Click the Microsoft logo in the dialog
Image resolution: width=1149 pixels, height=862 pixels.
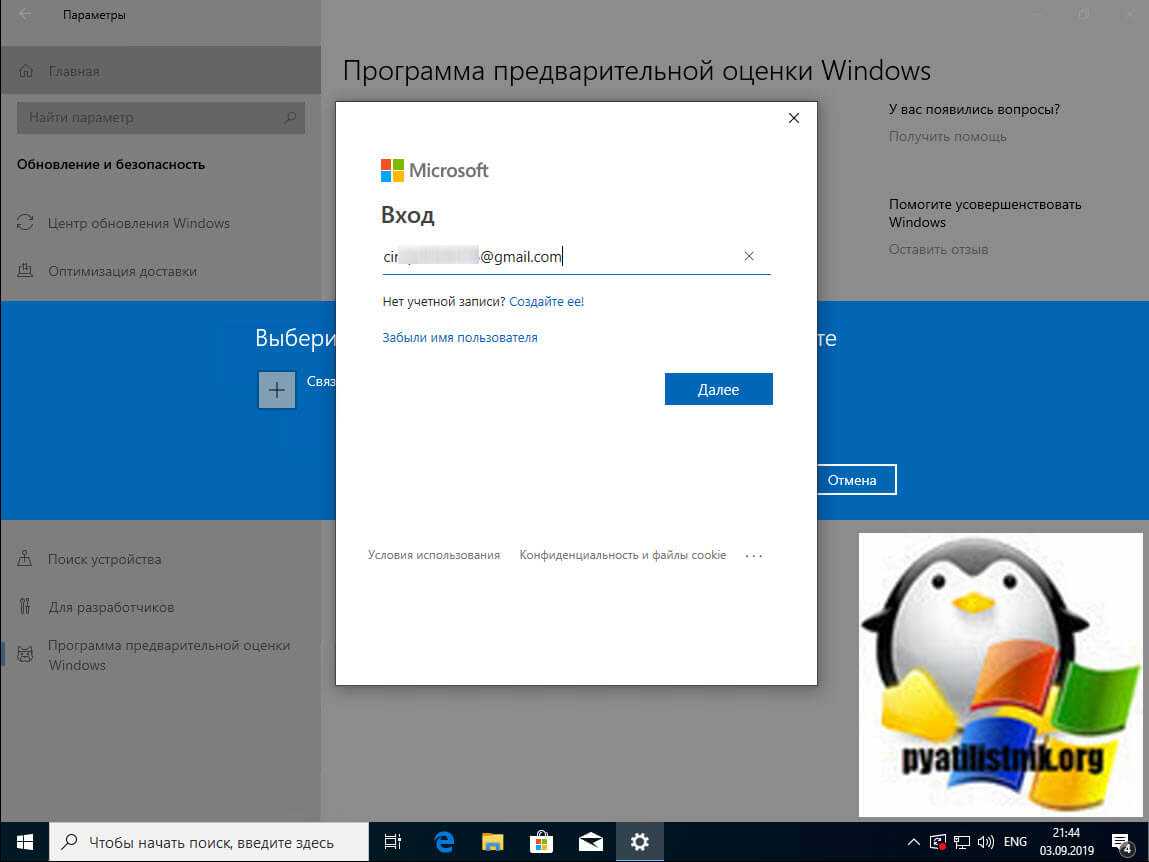435,170
